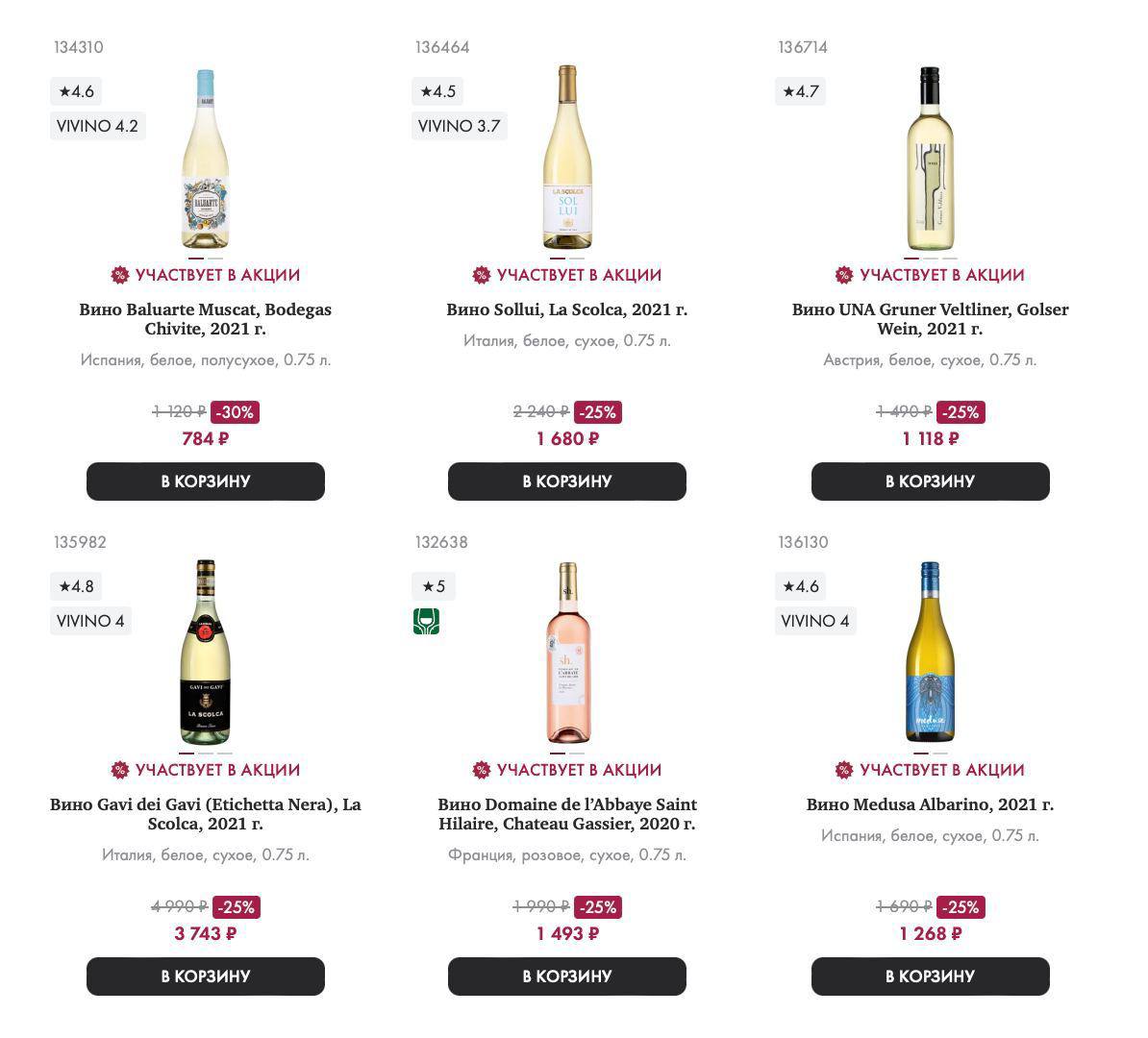Click promo percent icon under Baluarte Muscat

[120, 275]
